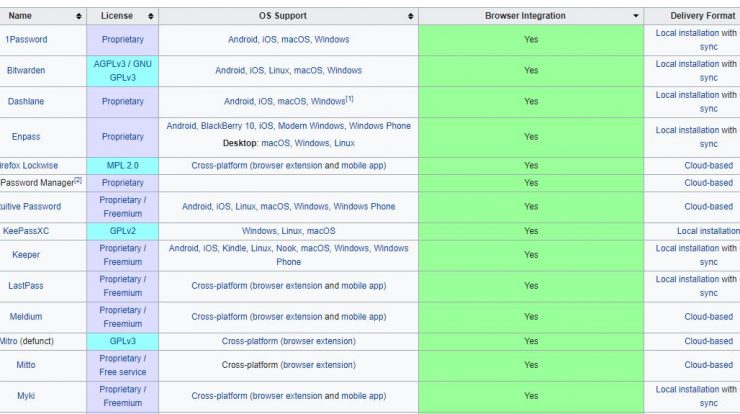The image size is (740, 414).
Task: Click Dashlane footnote [1] reference
Action: (350, 99)
